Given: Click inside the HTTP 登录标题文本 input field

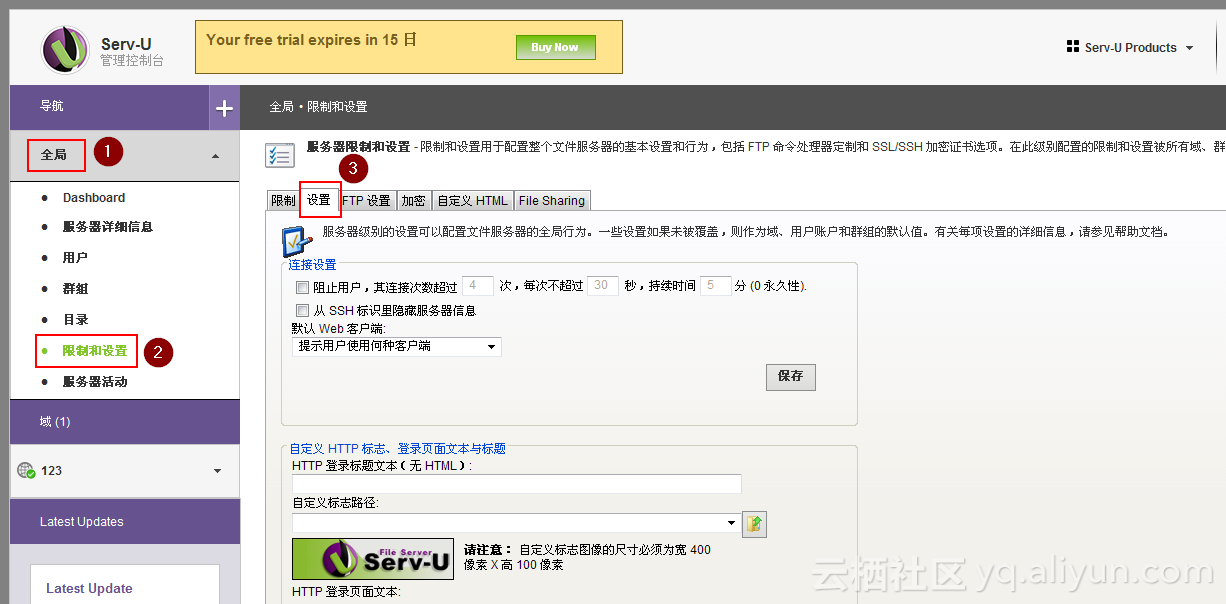Looking at the screenshot, I should click(516, 484).
